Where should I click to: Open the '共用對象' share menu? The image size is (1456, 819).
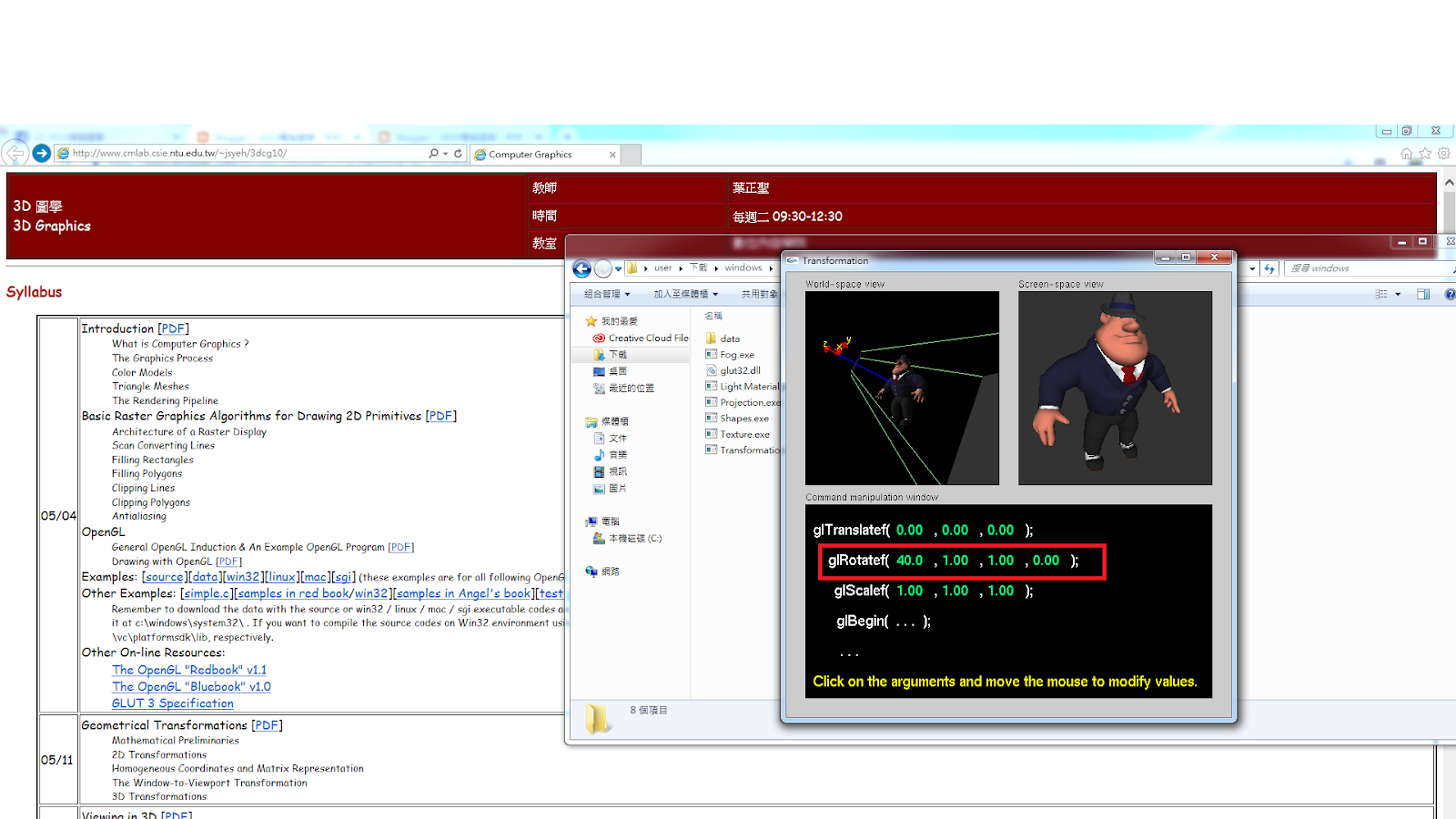coord(760,294)
